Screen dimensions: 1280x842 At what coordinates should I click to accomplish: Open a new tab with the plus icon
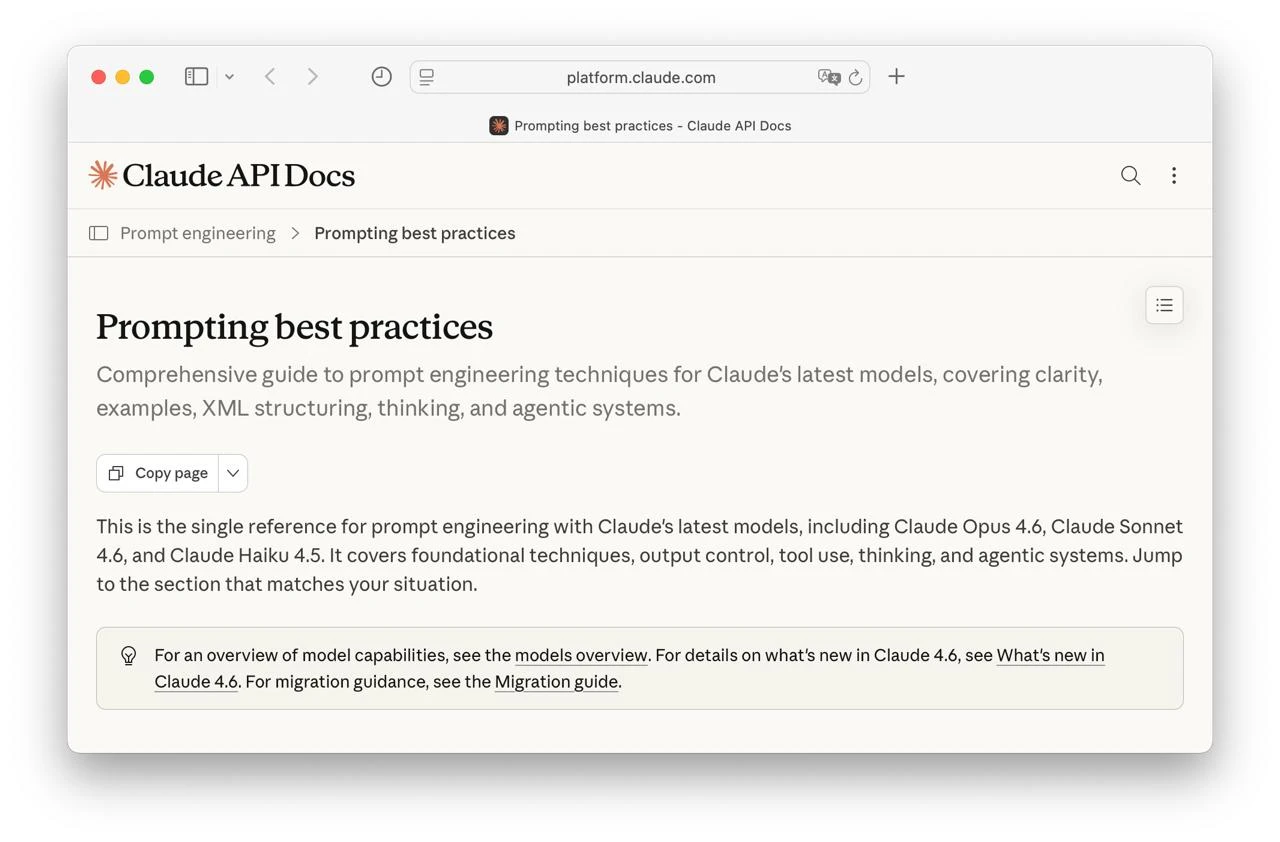coord(896,77)
